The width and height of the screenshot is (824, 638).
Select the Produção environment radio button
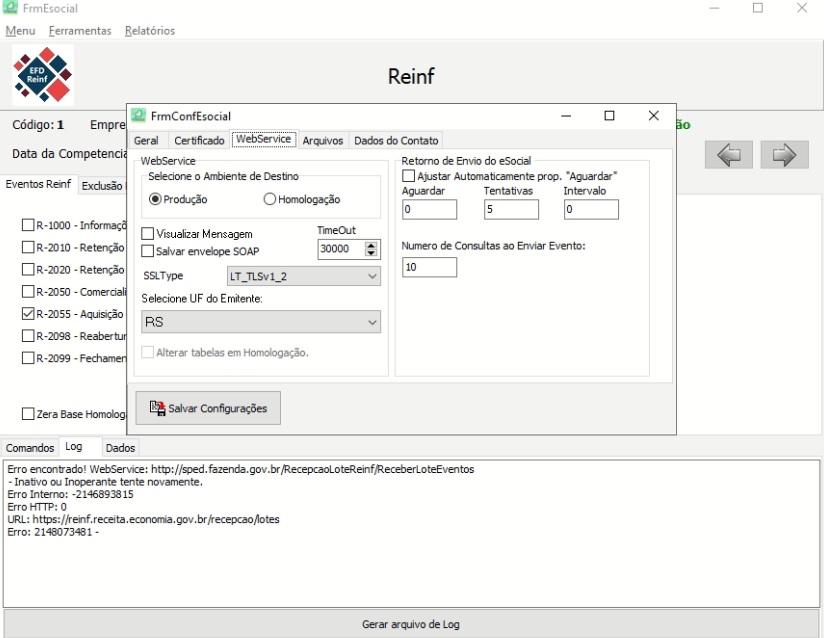tap(155, 199)
